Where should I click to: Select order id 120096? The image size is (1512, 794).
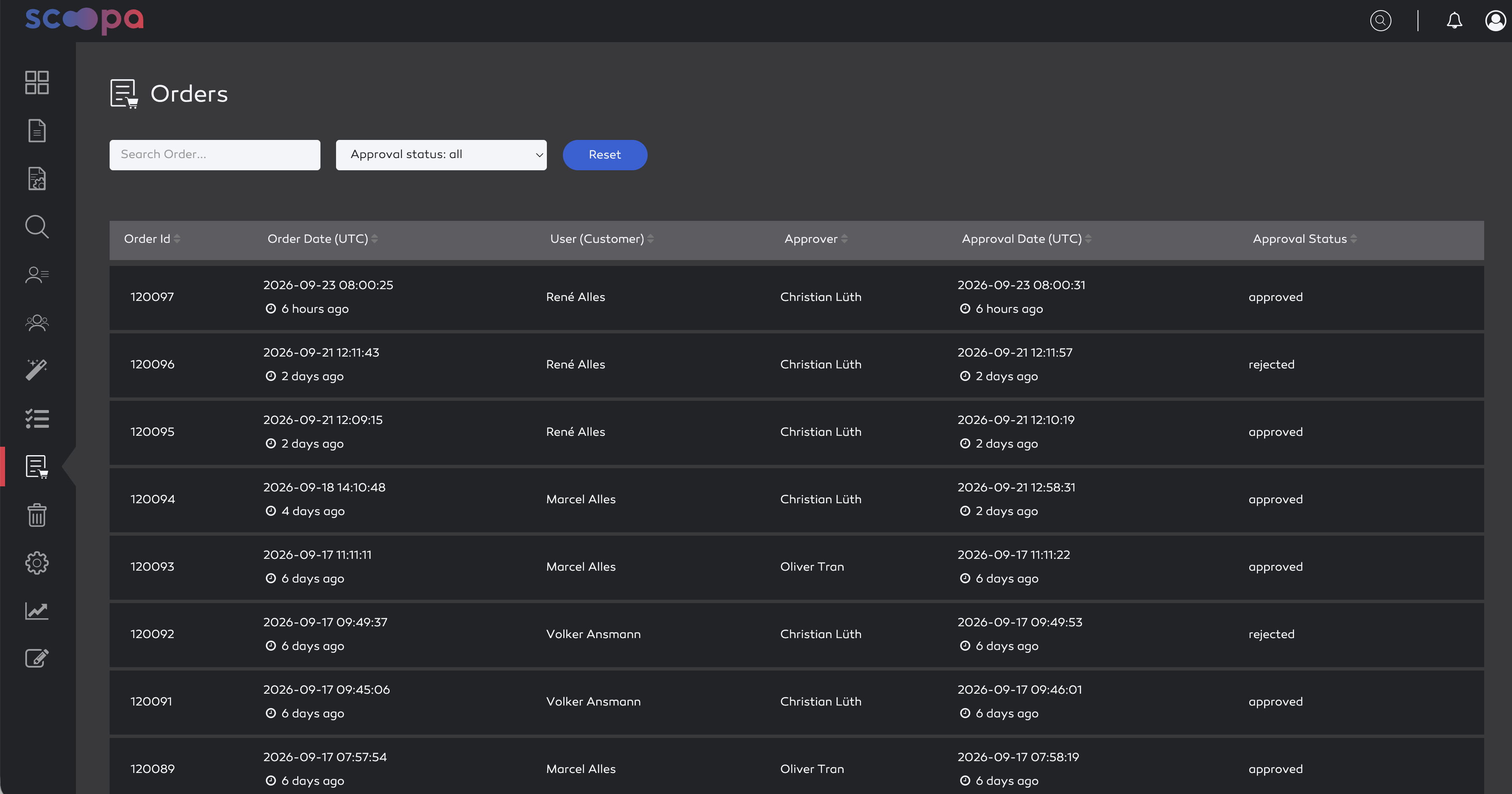click(152, 365)
